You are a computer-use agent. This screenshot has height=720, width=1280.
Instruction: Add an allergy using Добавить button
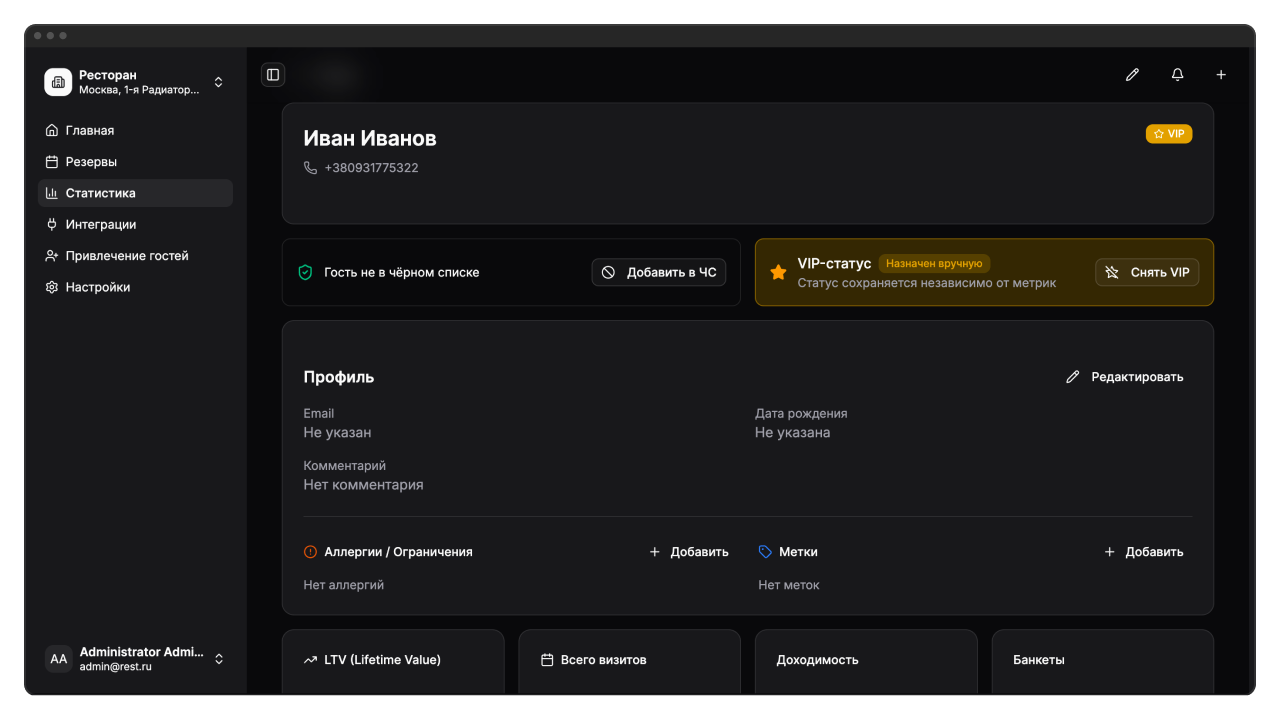(x=689, y=552)
